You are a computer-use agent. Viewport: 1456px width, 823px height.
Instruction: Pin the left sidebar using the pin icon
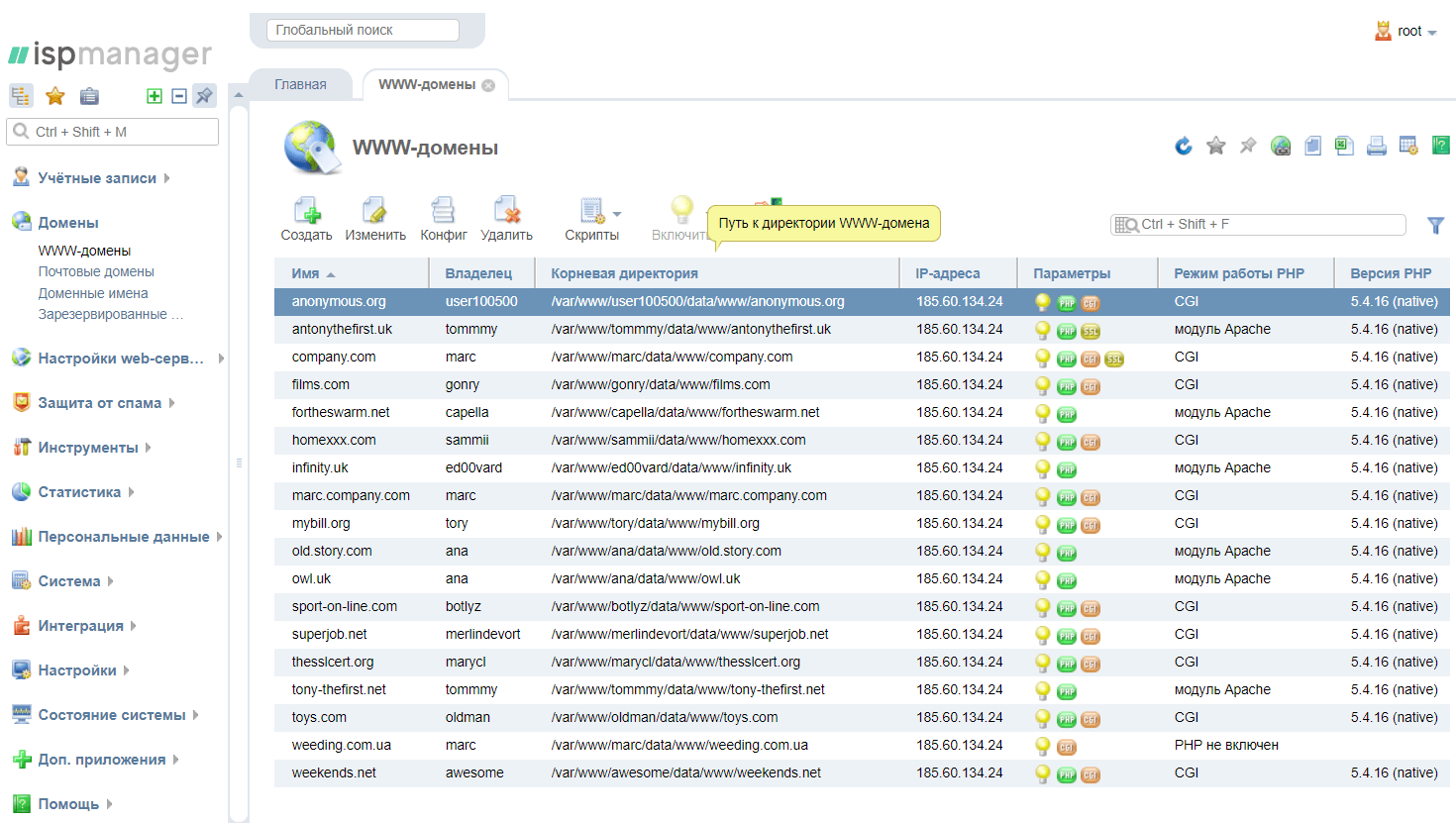tap(204, 96)
